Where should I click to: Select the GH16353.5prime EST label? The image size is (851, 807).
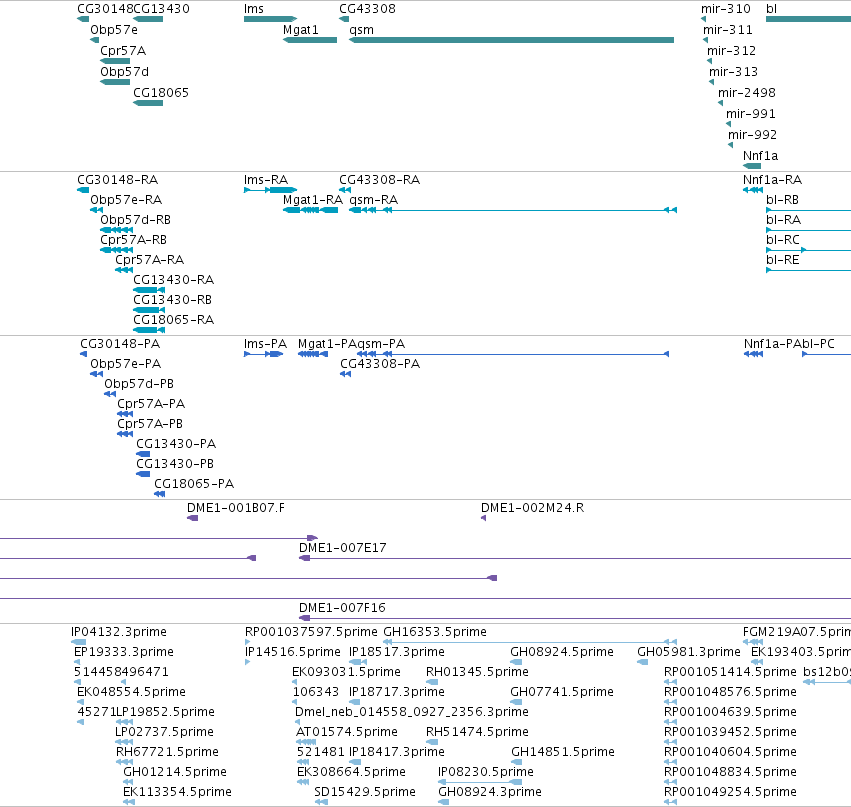(x=435, y=632)
